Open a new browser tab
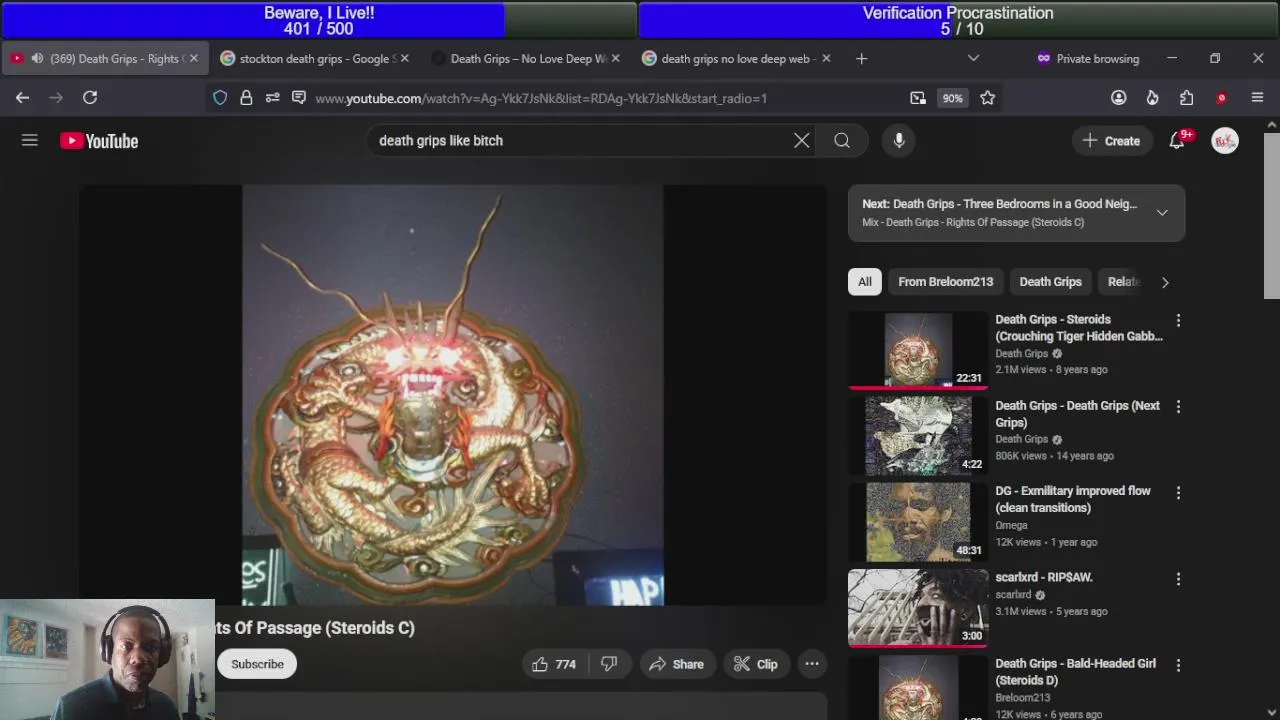Viewport: 1280px width, 720px height. click(861, 59)
